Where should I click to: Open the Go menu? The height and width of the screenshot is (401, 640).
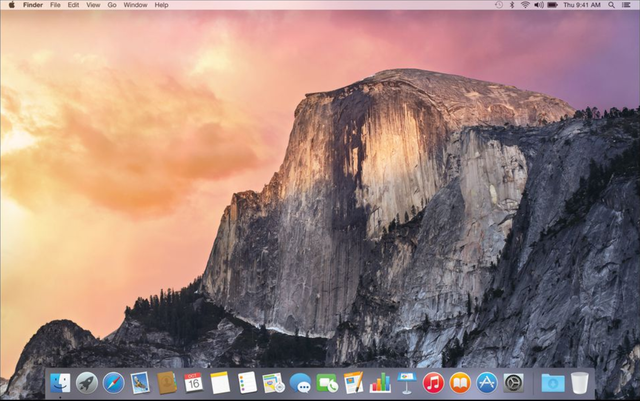click(112, 5)
